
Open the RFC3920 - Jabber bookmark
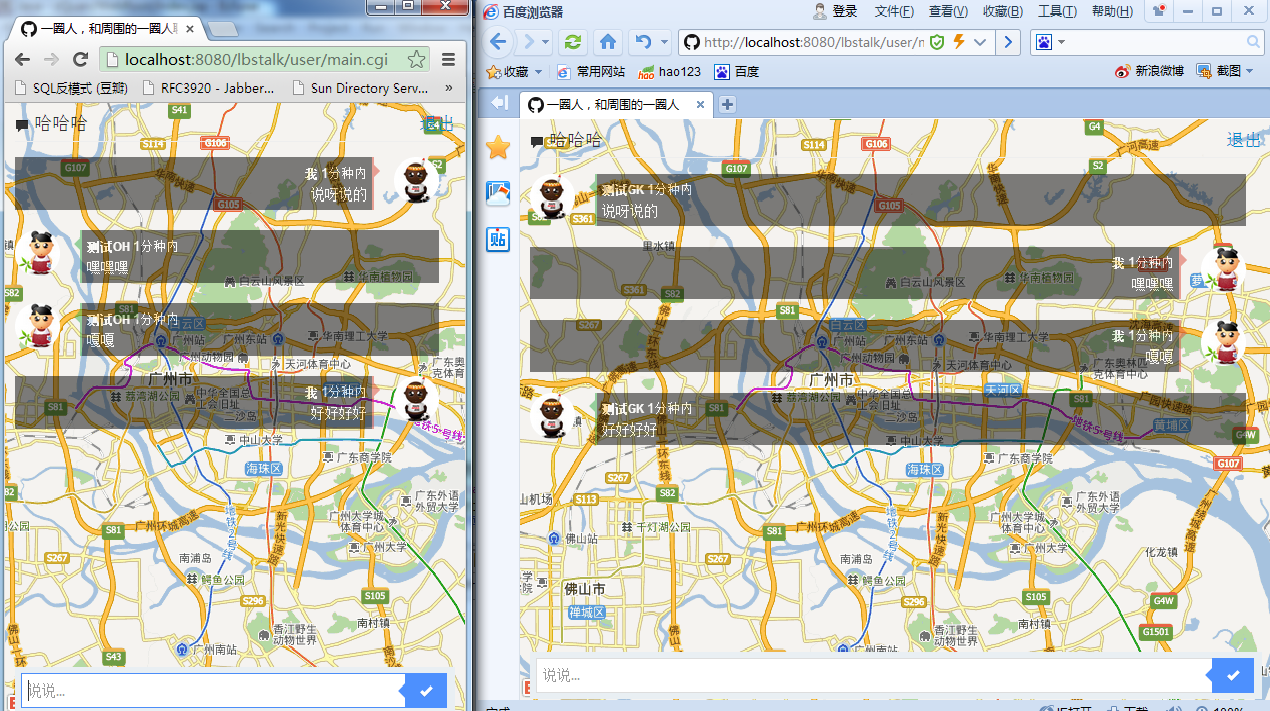(208, 88)
